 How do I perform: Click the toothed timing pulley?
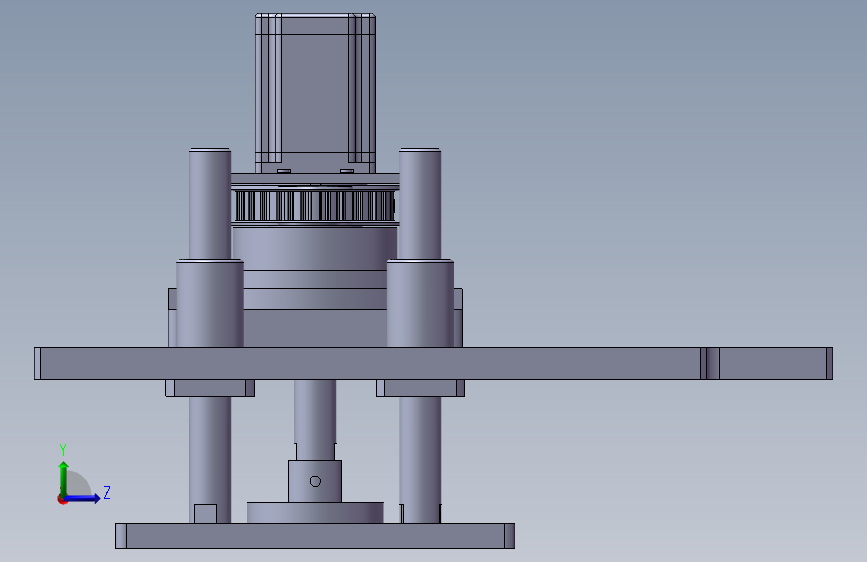coord(315,206)
